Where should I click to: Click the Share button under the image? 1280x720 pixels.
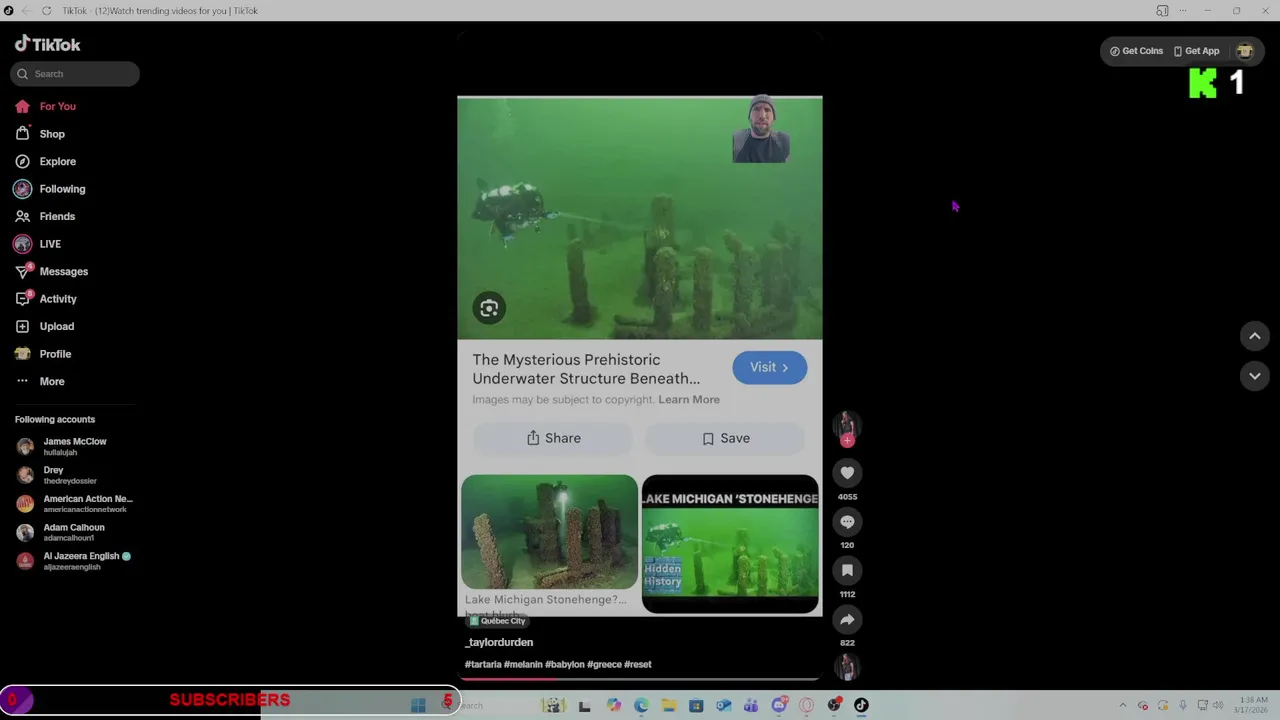553,438
